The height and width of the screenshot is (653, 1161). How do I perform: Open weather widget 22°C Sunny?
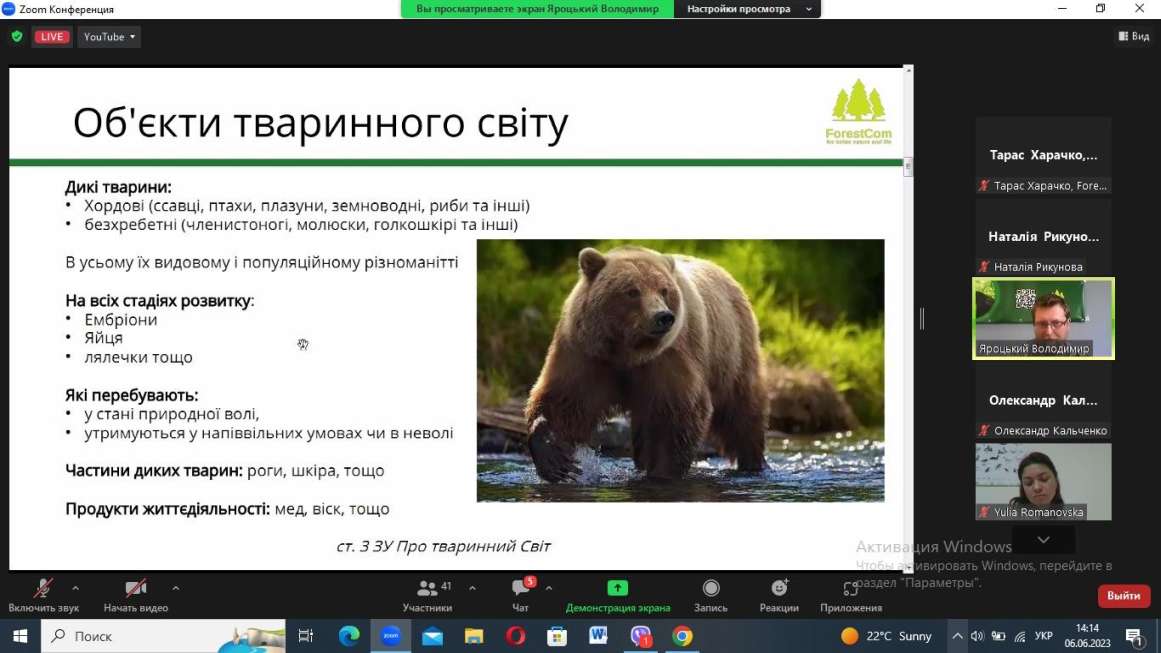pos(886,636)
